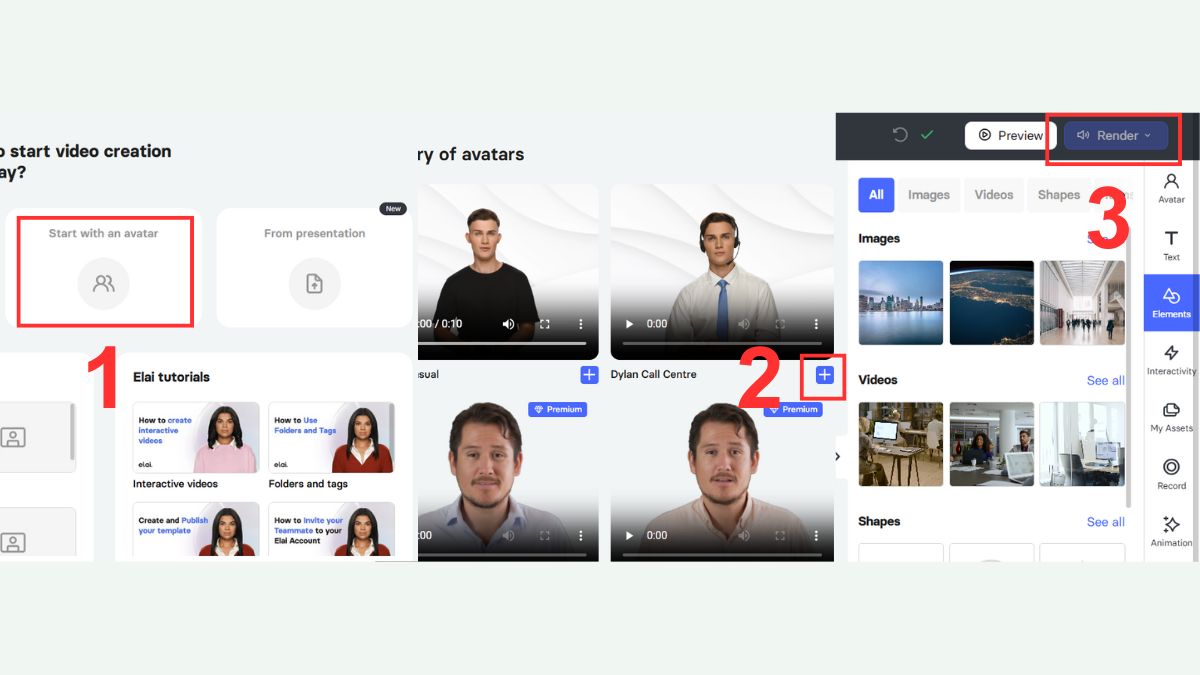
Task: Open the Text panel in the sidebar
Action: tap(1171, 246)
